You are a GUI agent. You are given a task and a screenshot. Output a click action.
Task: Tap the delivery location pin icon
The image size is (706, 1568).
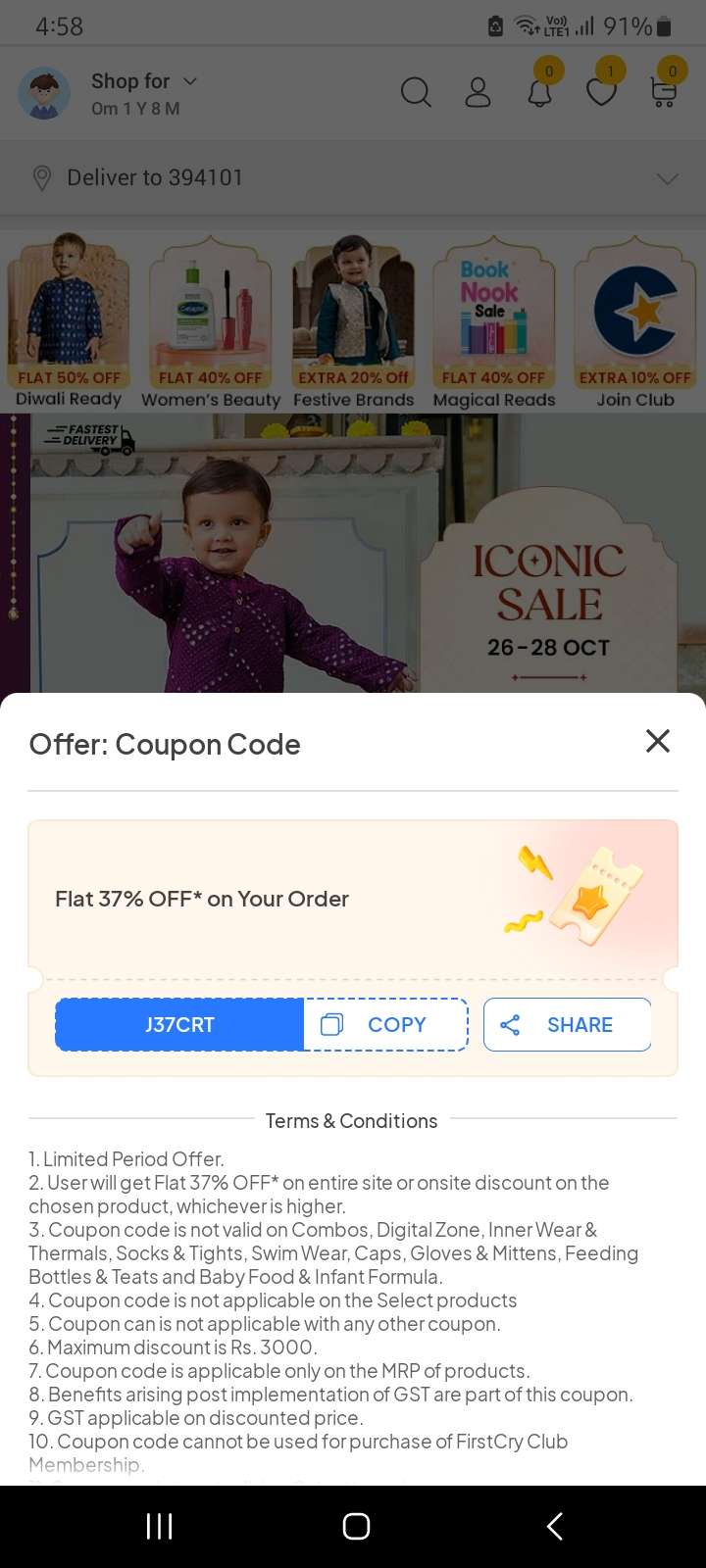41,177
